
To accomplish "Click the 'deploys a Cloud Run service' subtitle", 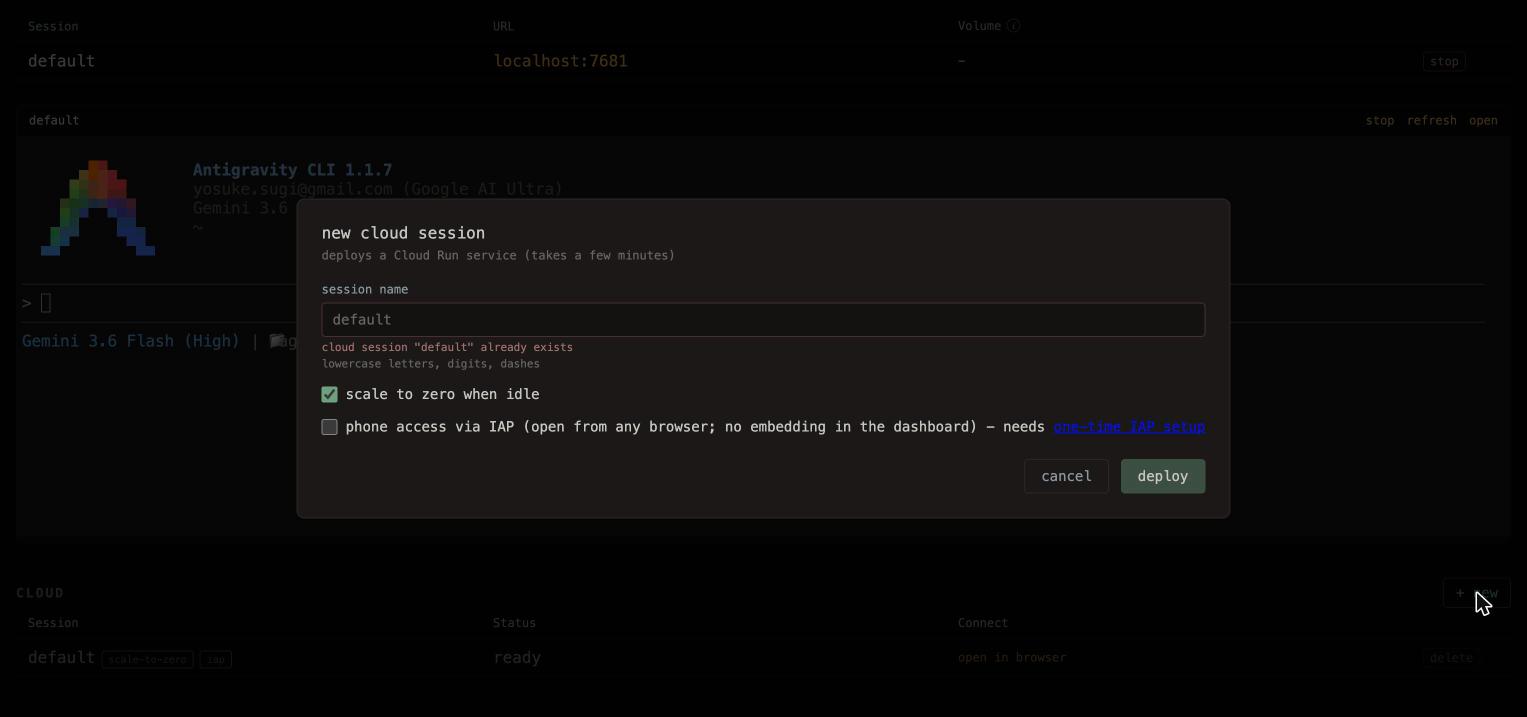I will 498,256.
